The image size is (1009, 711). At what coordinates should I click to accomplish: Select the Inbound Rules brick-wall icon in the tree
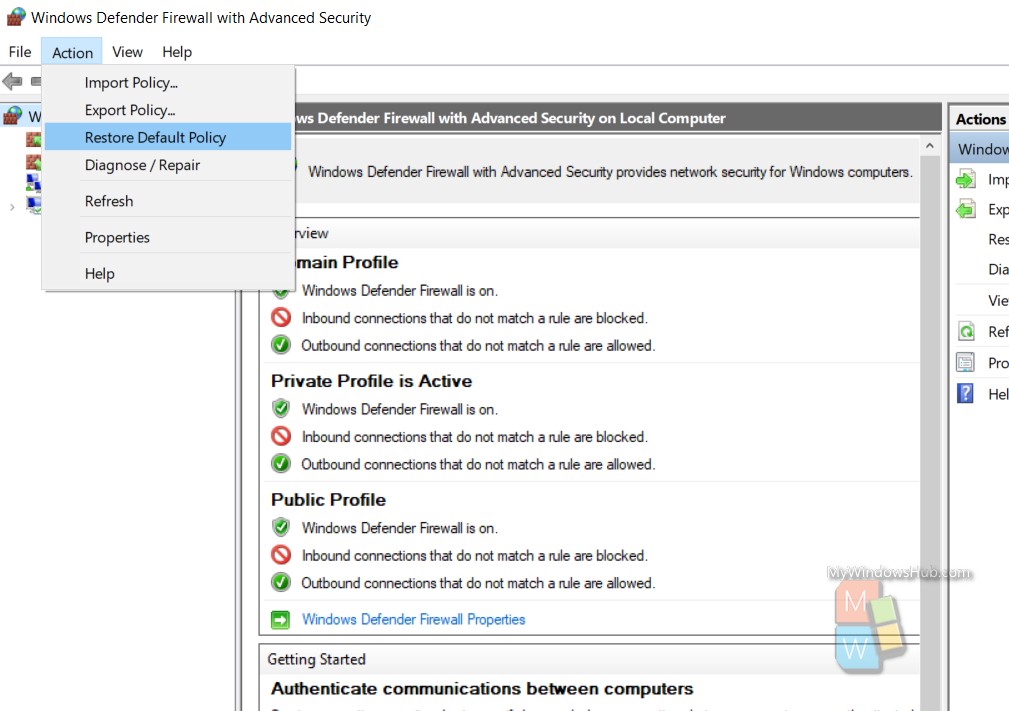(x=33, y=139)
